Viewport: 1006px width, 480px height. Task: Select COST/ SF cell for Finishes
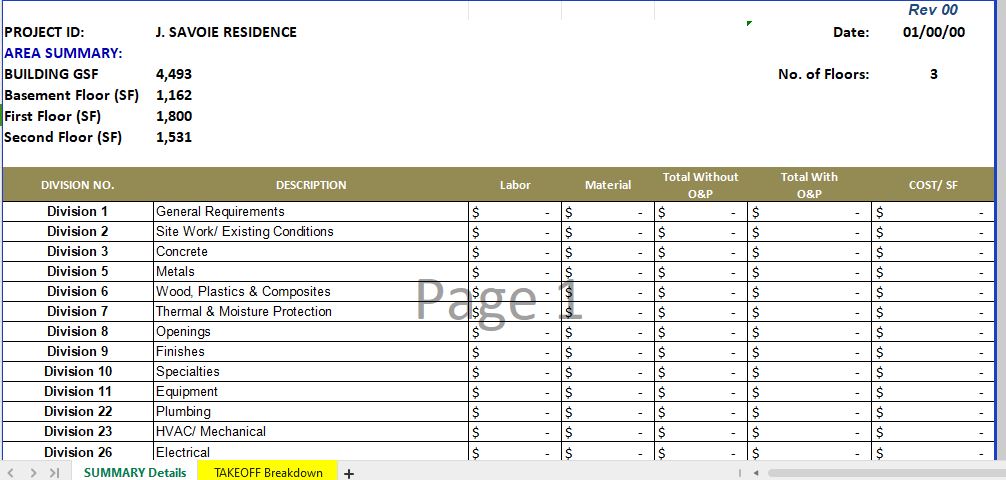933,352
